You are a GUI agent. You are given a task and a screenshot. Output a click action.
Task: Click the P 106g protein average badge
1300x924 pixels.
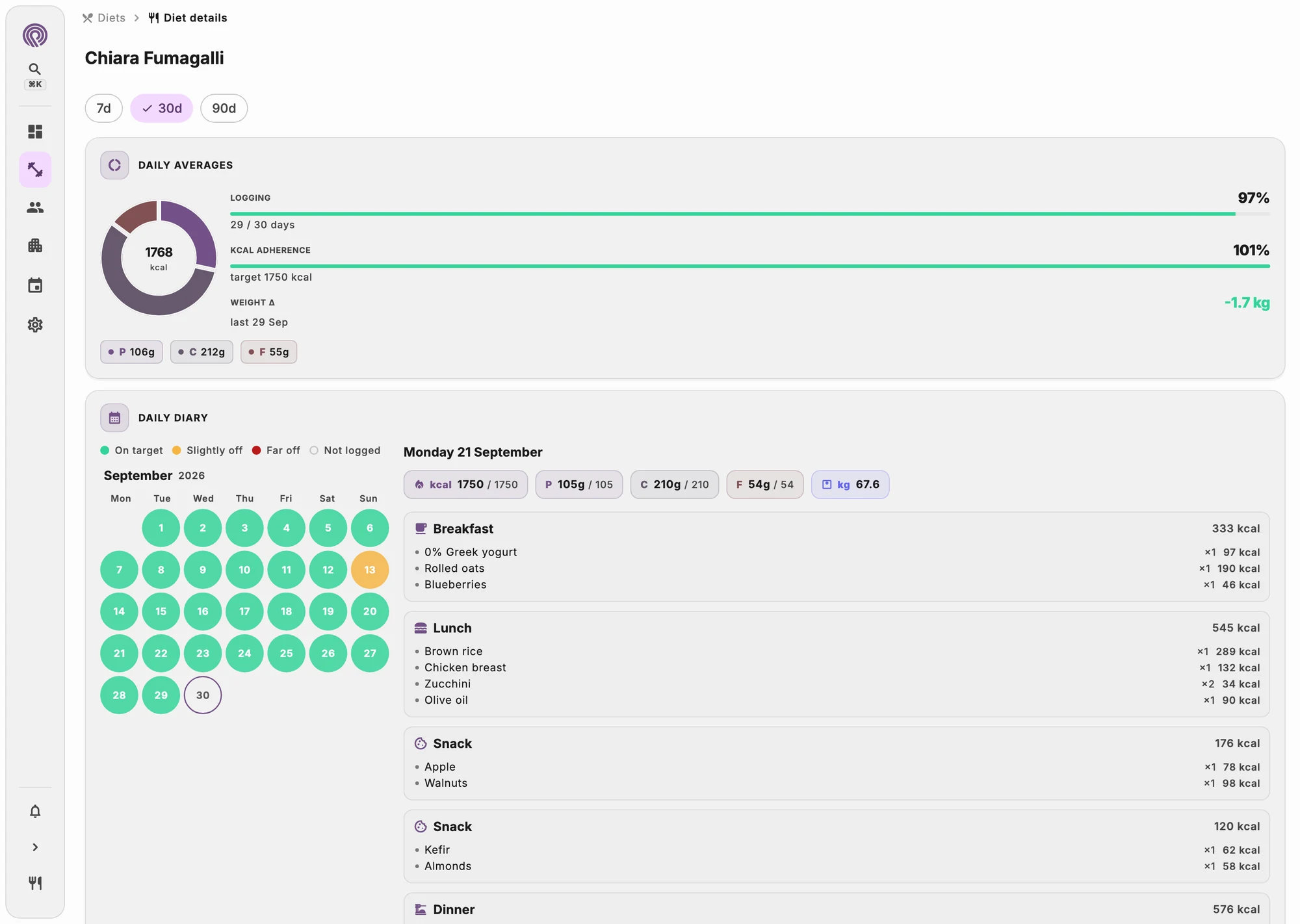pos(132,352)
